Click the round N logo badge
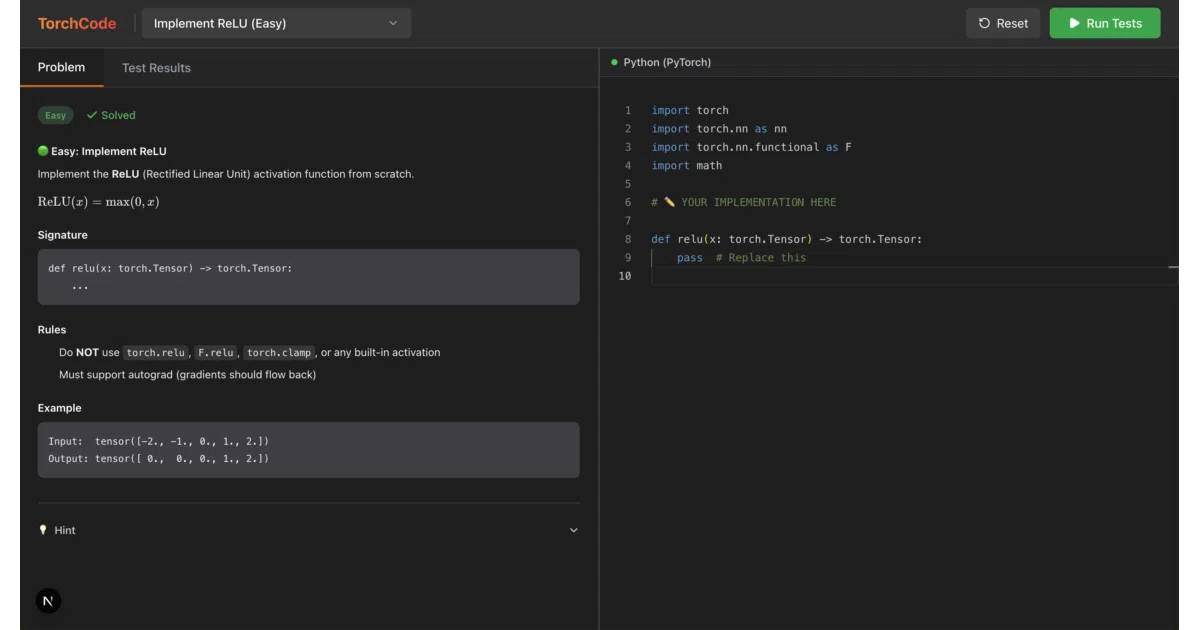The image size is (1200, 630). click(48, 600)
